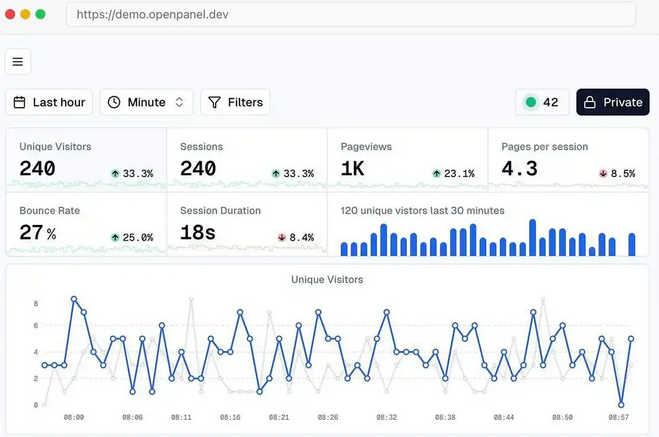Click the calendar icon in Last hour
659x437 pixels.
(19, 102)
